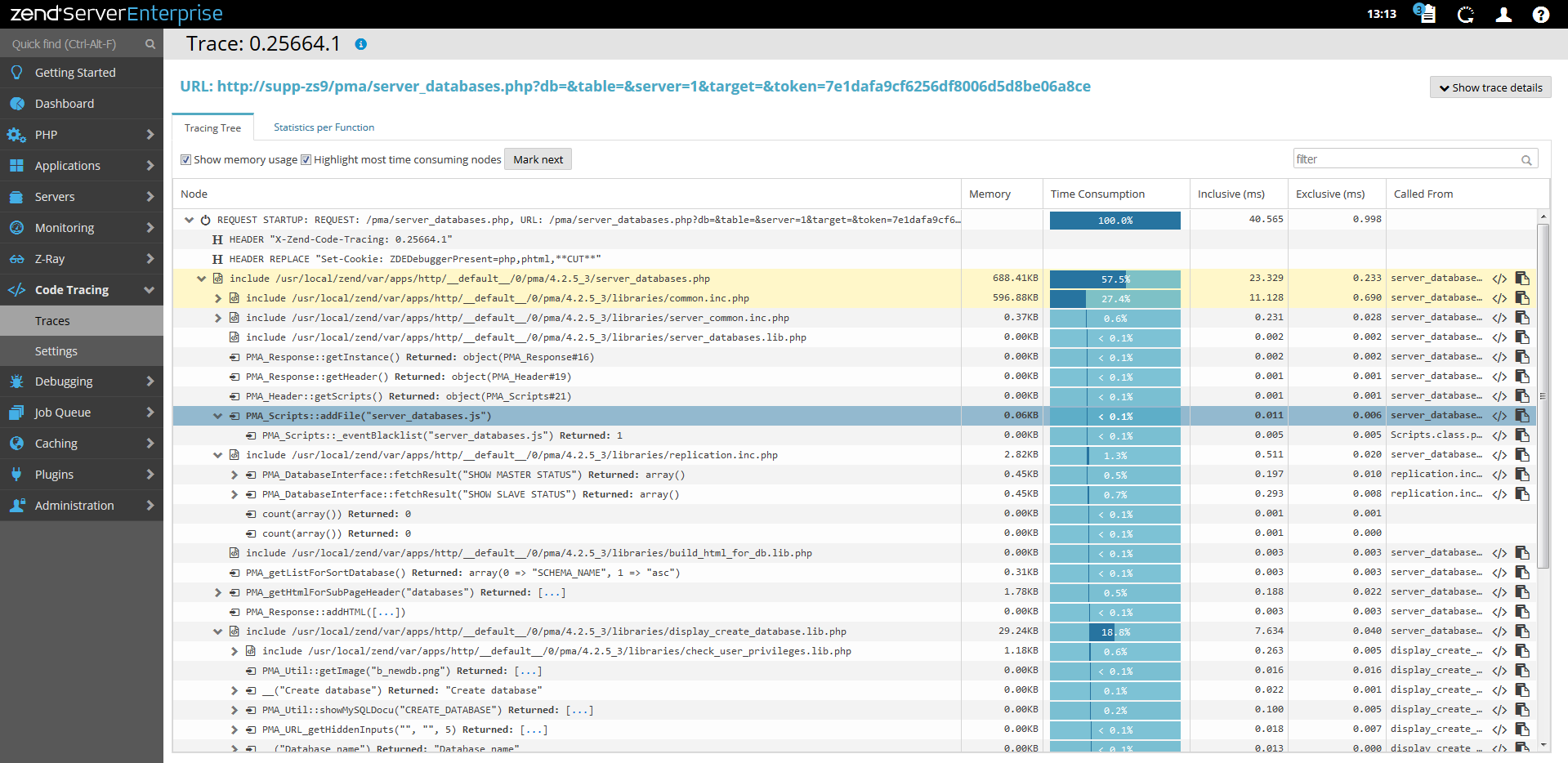Expand the common.inc.php include node
1568x763 pixels.
tap(218, 298)
